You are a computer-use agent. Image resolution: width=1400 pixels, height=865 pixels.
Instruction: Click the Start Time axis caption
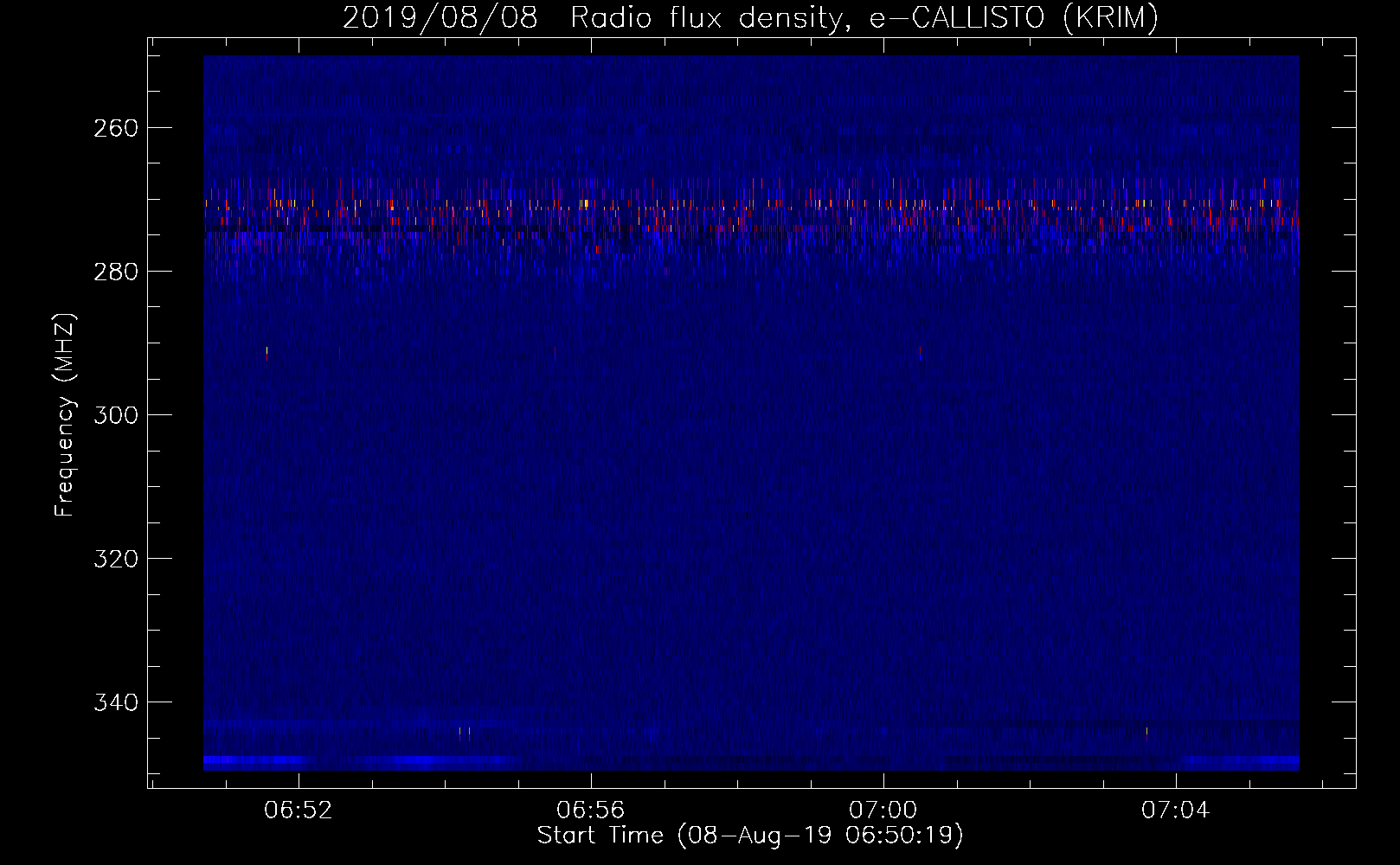pyautogui.click(x=750, y=836)
